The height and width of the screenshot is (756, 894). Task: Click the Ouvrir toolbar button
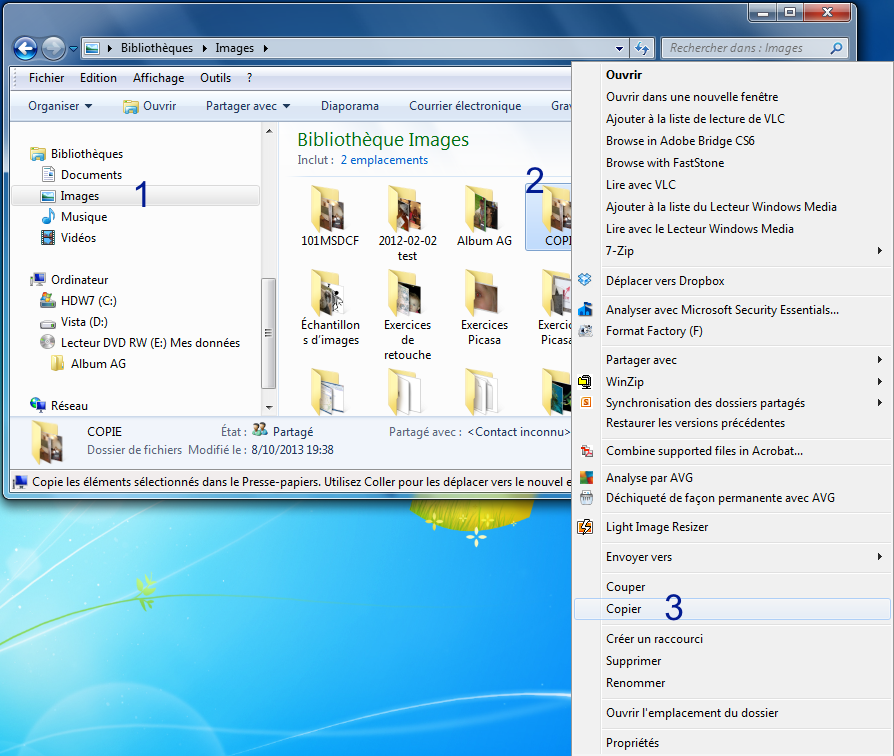coord(150,106)
